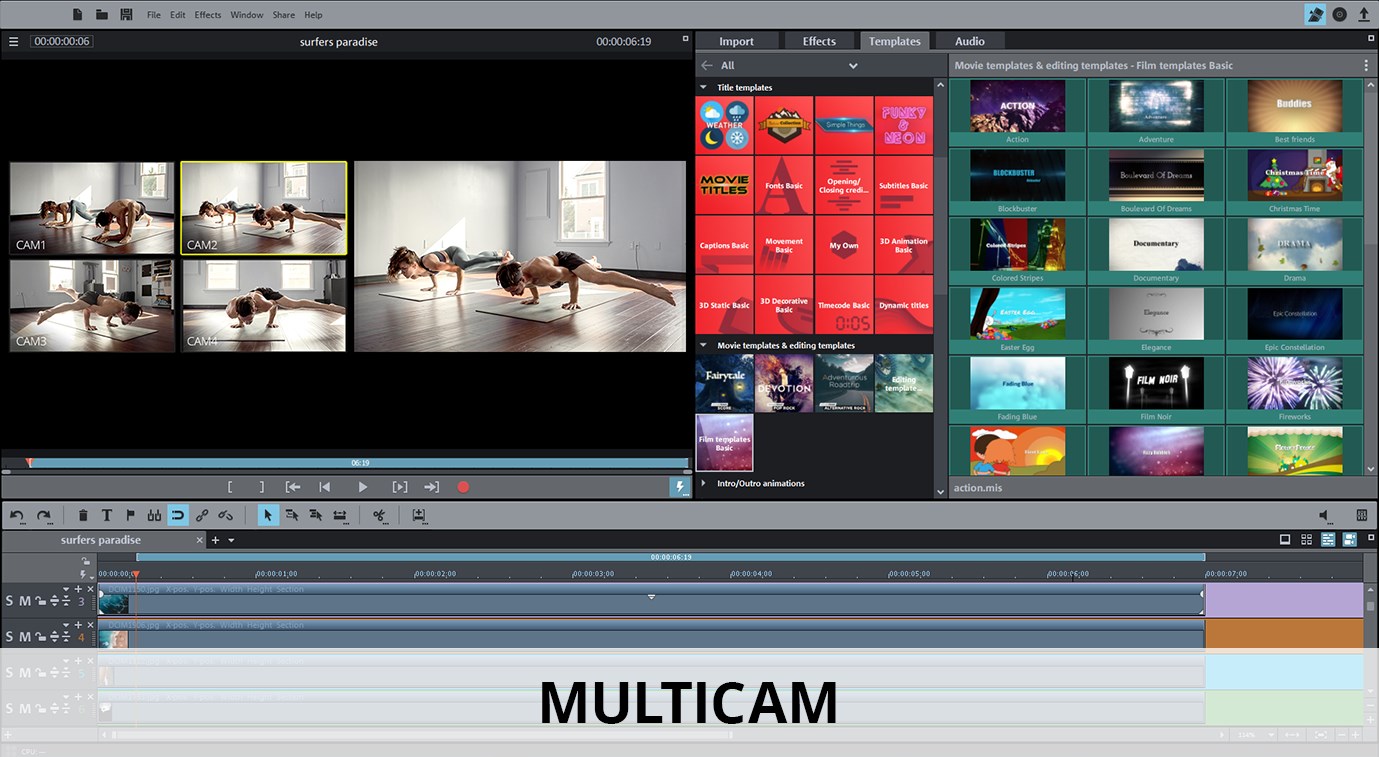The height and width of the screenshot is (757, 1379).
Task: Solo track 4 with its S button
Action: coord(10,636)
